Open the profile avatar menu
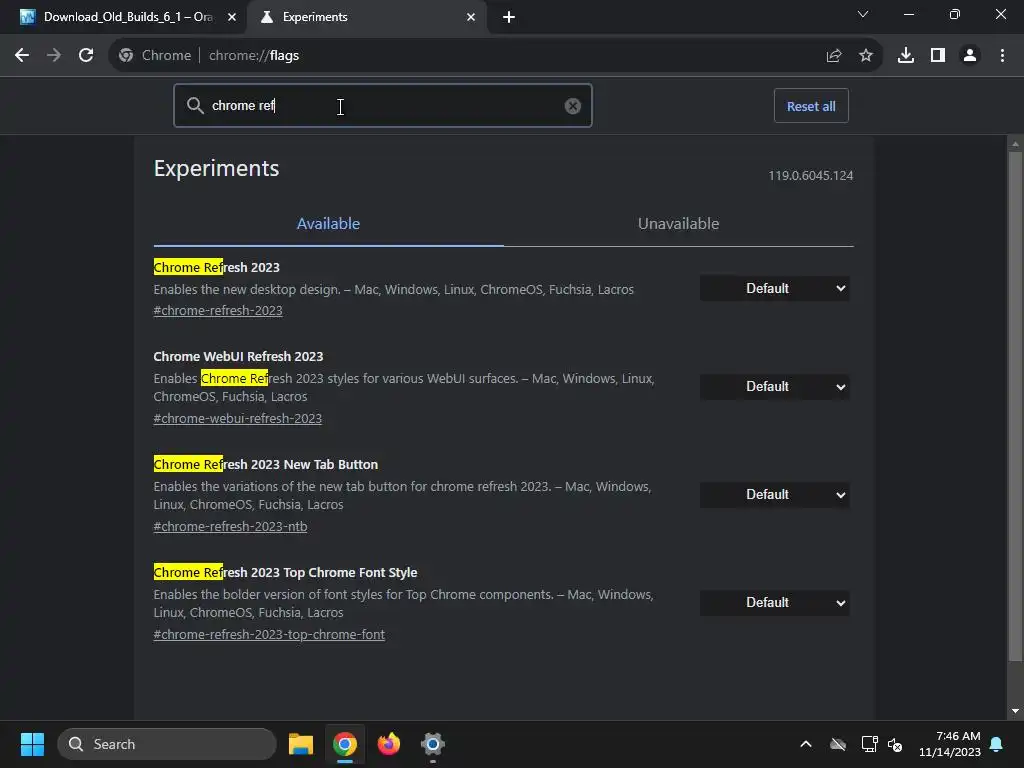The width and height of the screenshot is (1024, 768). point(970,56)
